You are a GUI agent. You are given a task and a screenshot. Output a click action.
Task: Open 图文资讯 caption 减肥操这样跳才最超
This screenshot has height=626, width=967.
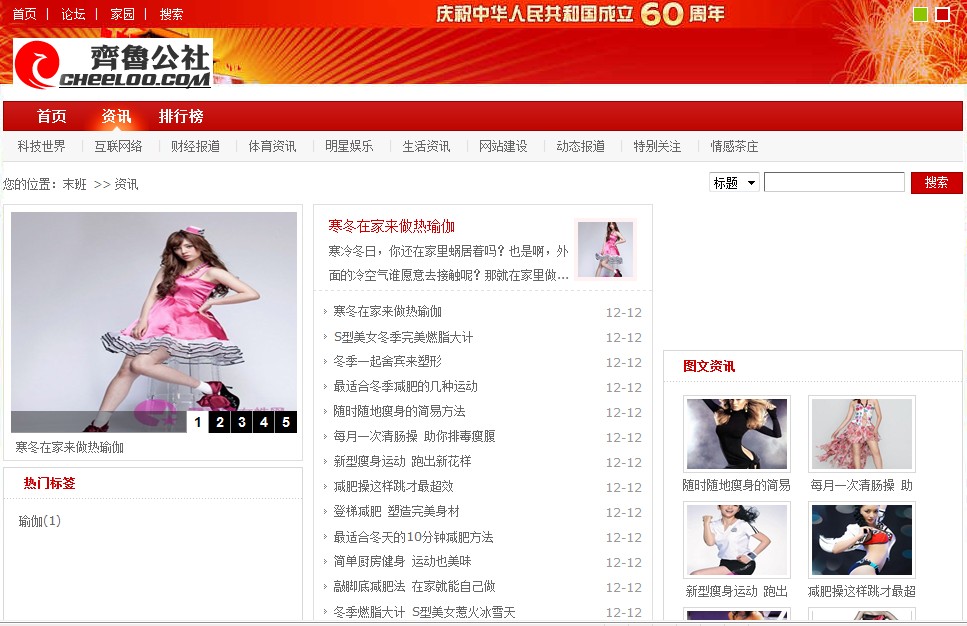pos(862,591)
